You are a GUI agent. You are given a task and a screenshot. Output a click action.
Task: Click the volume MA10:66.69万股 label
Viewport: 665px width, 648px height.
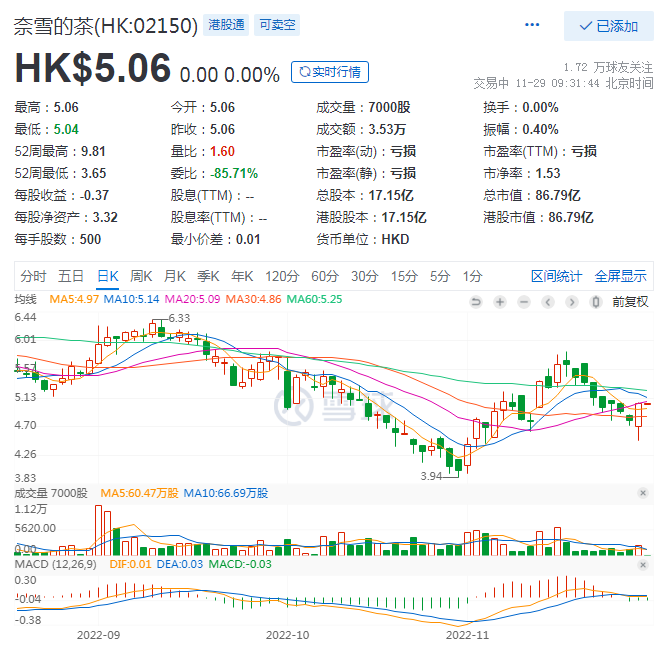pyautogui.click(x=226, y=493)
